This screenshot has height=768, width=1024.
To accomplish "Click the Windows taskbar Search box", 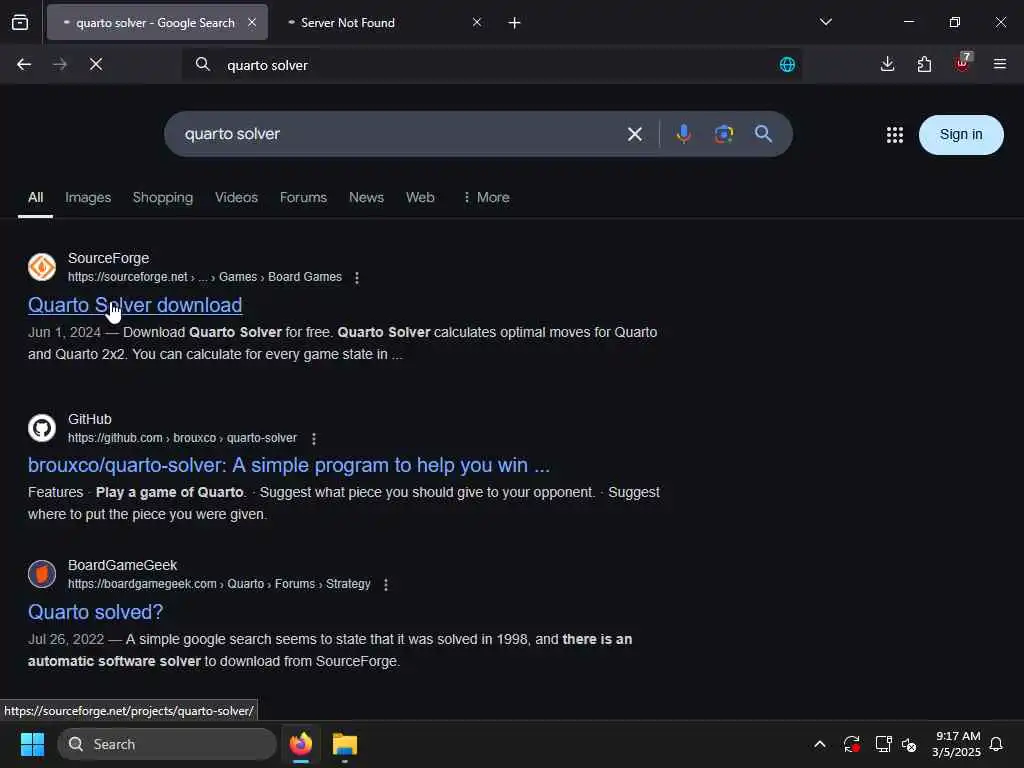I will coord(167,744).
